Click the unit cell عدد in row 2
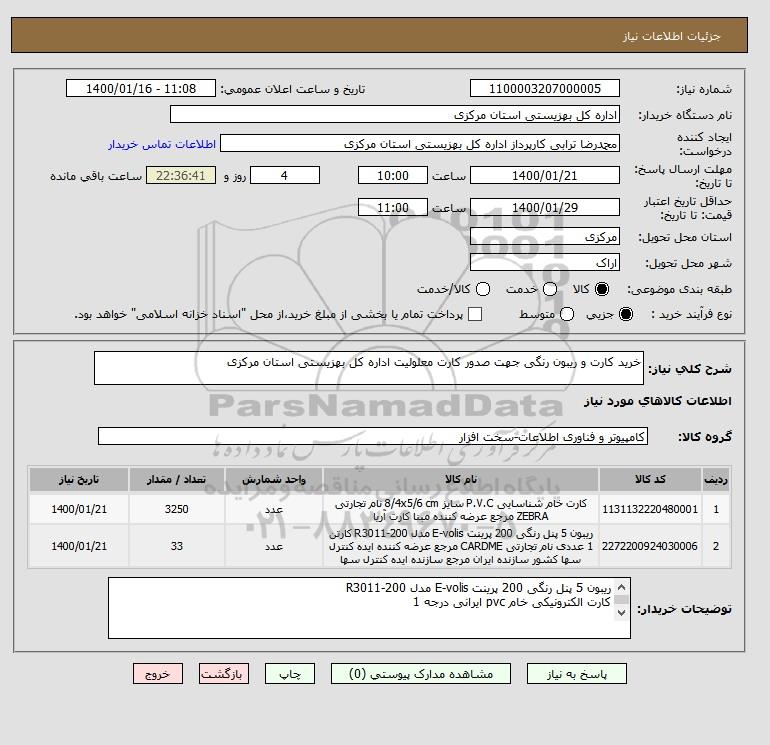The height and width of the screenshot is (745, 770). 274,546
